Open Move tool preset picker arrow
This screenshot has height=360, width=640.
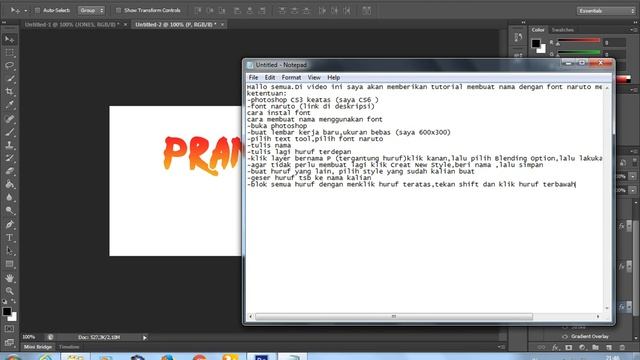[x=26, y=11]
